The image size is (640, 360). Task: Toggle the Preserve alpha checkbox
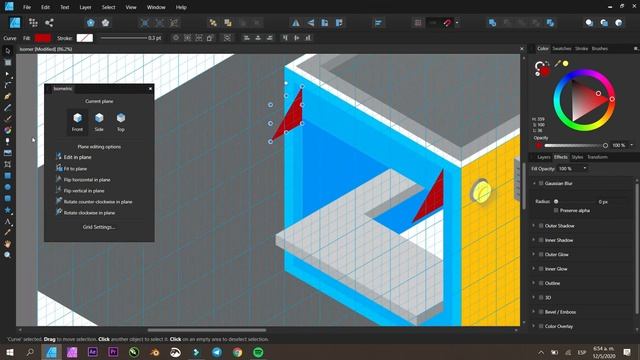556,210
